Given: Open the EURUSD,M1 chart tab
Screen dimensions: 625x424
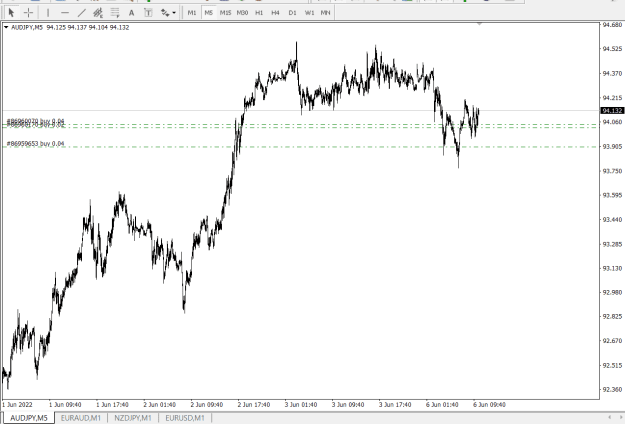Looking at the screenshot, I should pyautogui.click(x=185, y=418).
